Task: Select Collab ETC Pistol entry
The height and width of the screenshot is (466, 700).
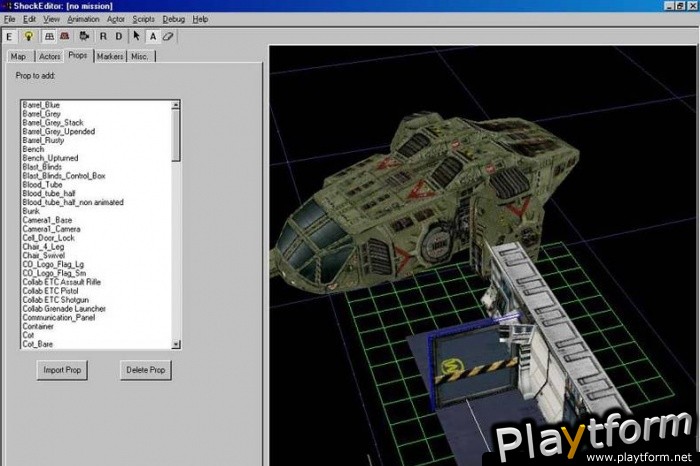Action: coord(50,291)
